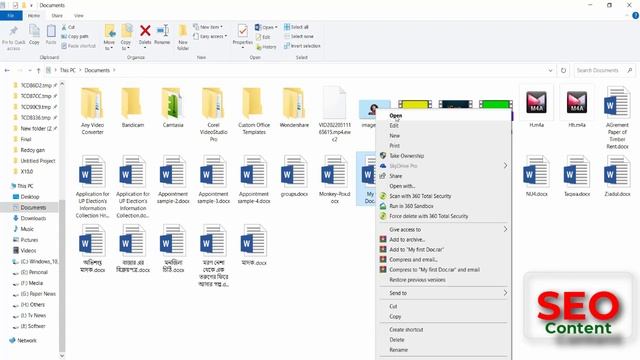Screen dimensions: 640x360
Task: Open the Easy access dropdown
Action: click(210, 36)
